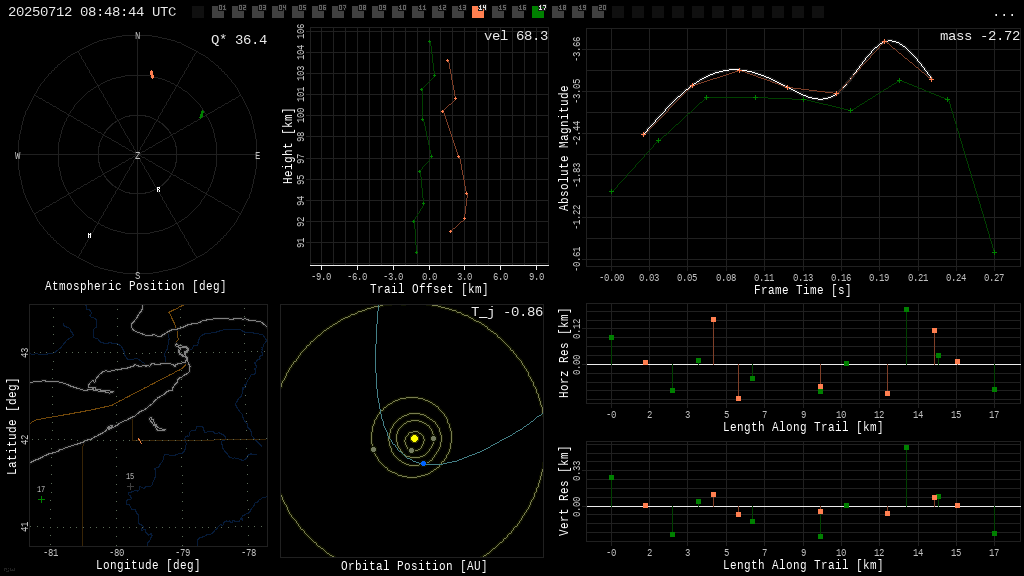Click the vel 68.3 velocity readout
The width and height of the screenshot is (1024, 576).
click(515, 37)
